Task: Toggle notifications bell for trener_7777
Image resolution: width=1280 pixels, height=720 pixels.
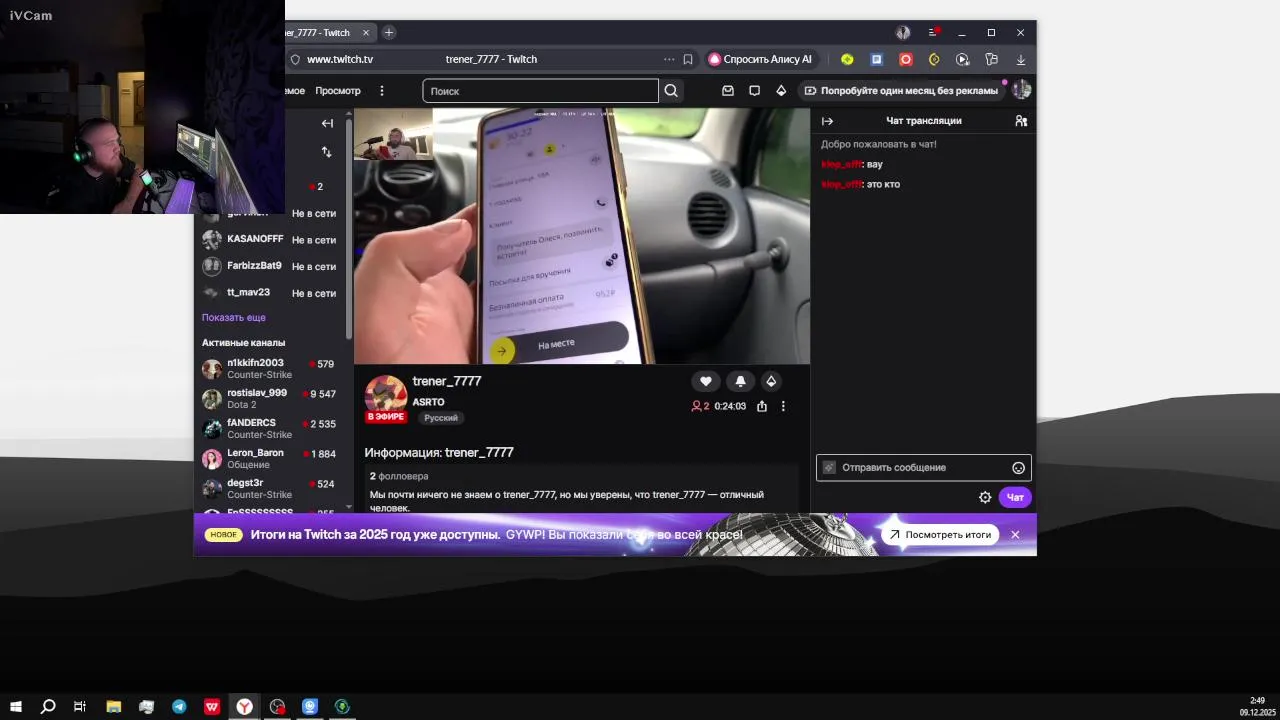Action: (740, 381)
